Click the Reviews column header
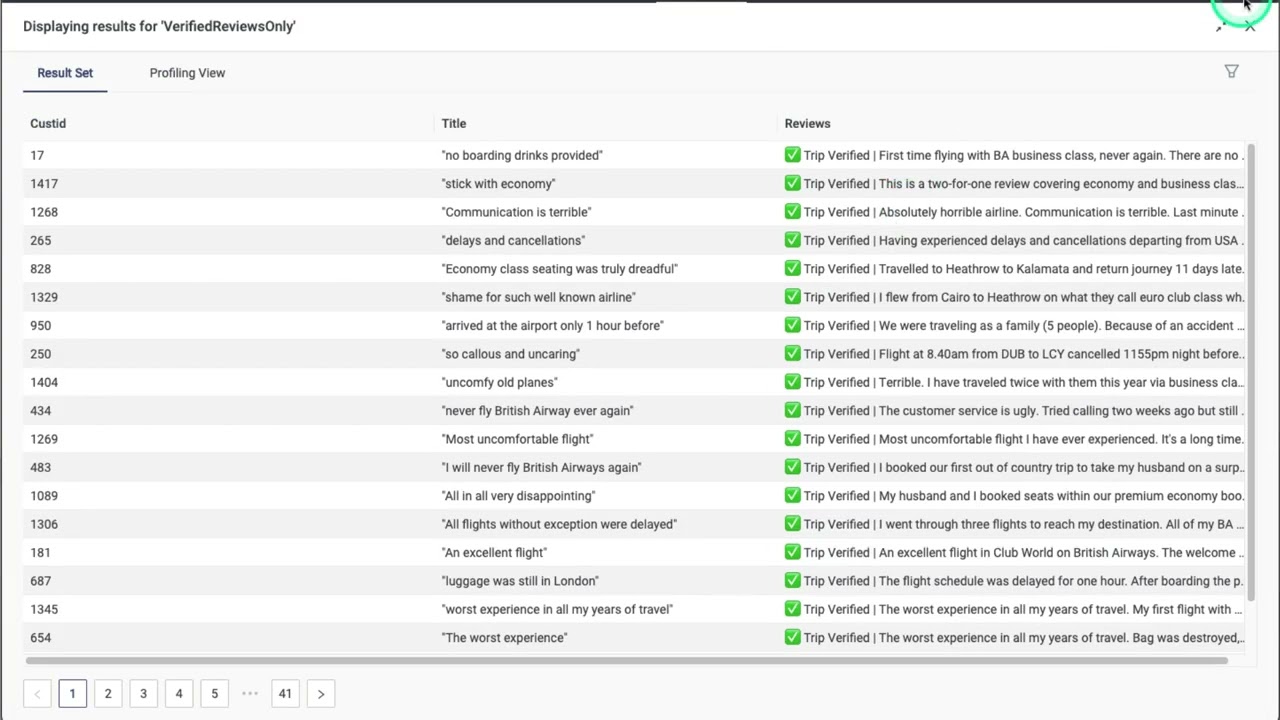The height and width of the screenshot is (720, 1280). (x=807, y=123)
